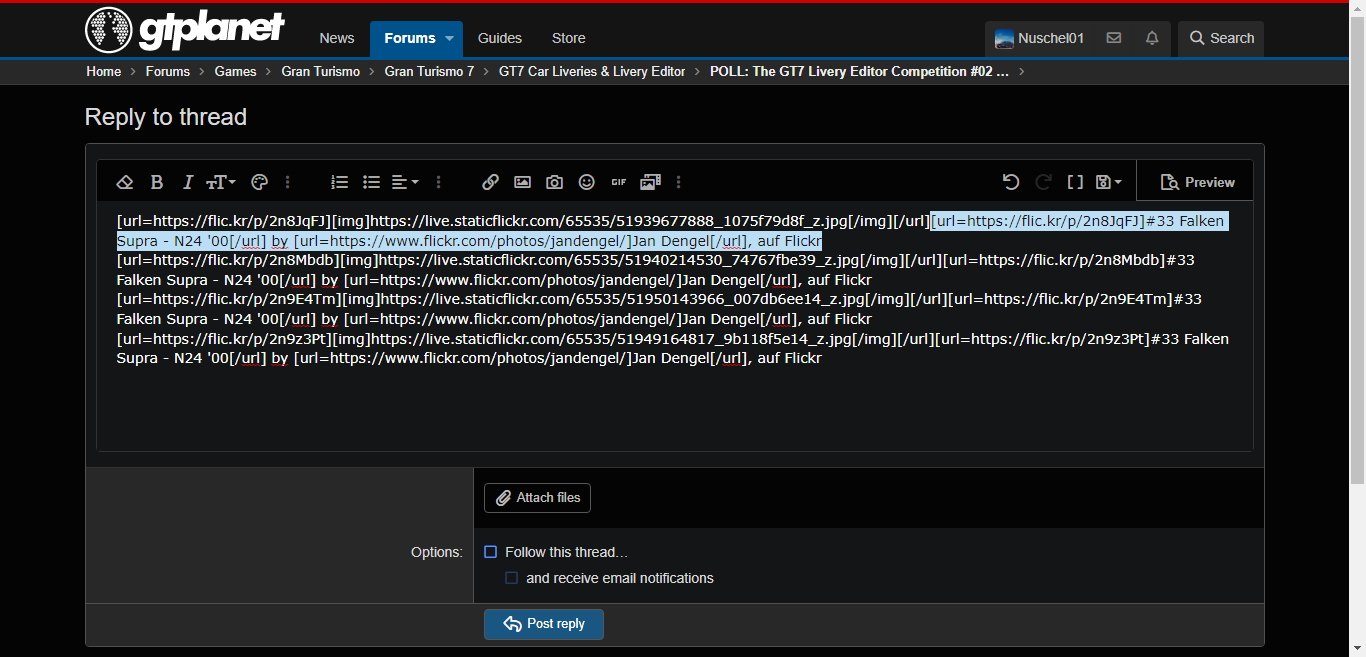
Task: Toggle italic text formatting
Action: pyautogui.click(x=188, y=182)
